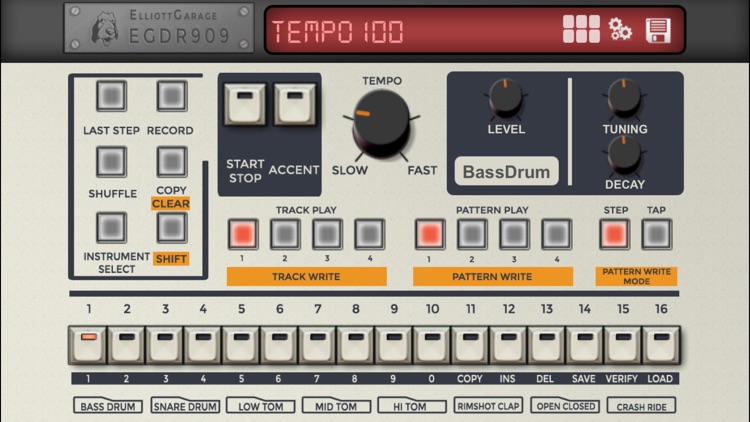Click the Instrument Select button
Screen dimensions: 750x422
[111, 227]
